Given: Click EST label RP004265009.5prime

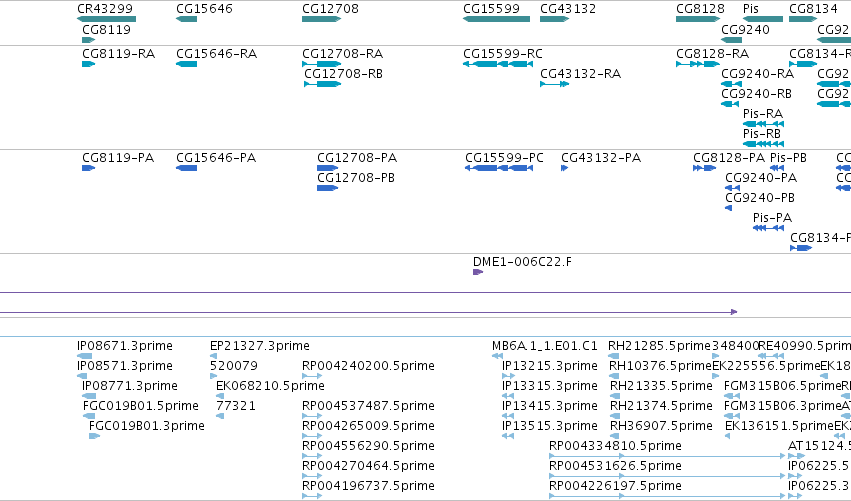Looking at the screenshot, I should 368,427.
